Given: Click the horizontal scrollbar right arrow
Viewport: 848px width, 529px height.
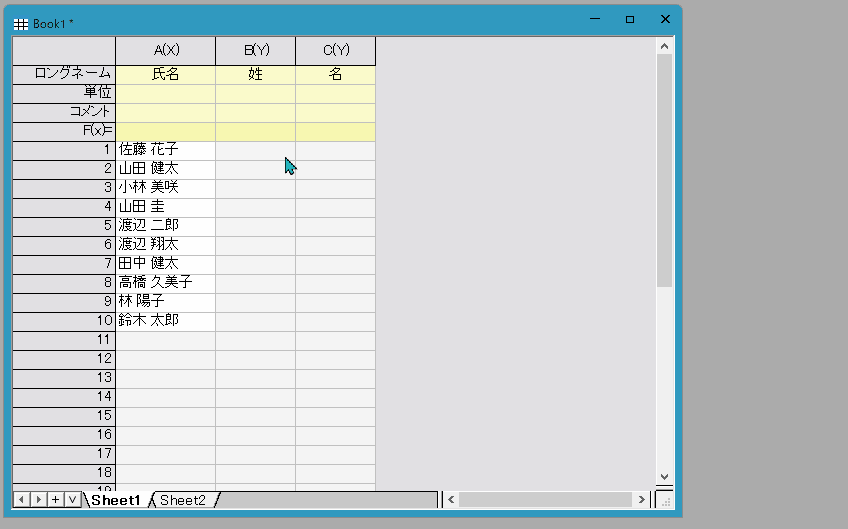Looking at the screenshot, I should click(x=640, y=499).
